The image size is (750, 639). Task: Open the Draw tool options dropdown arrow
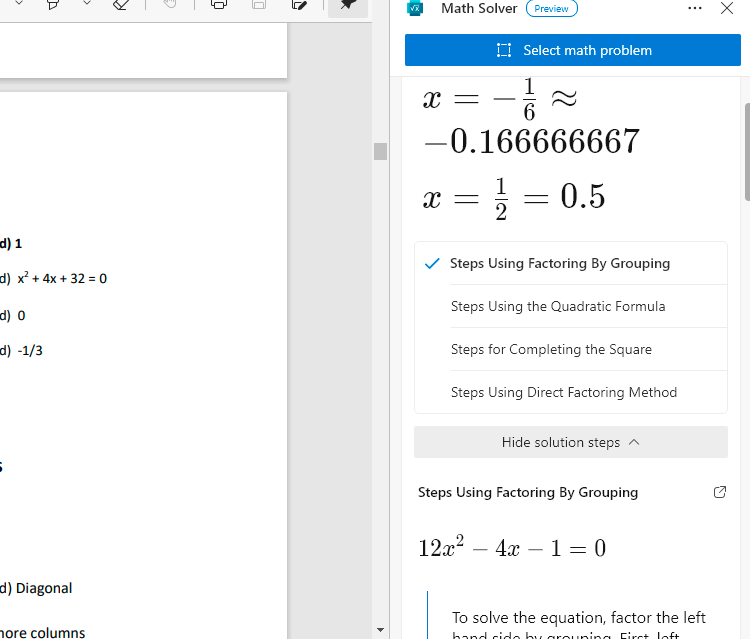pos(19,3)
